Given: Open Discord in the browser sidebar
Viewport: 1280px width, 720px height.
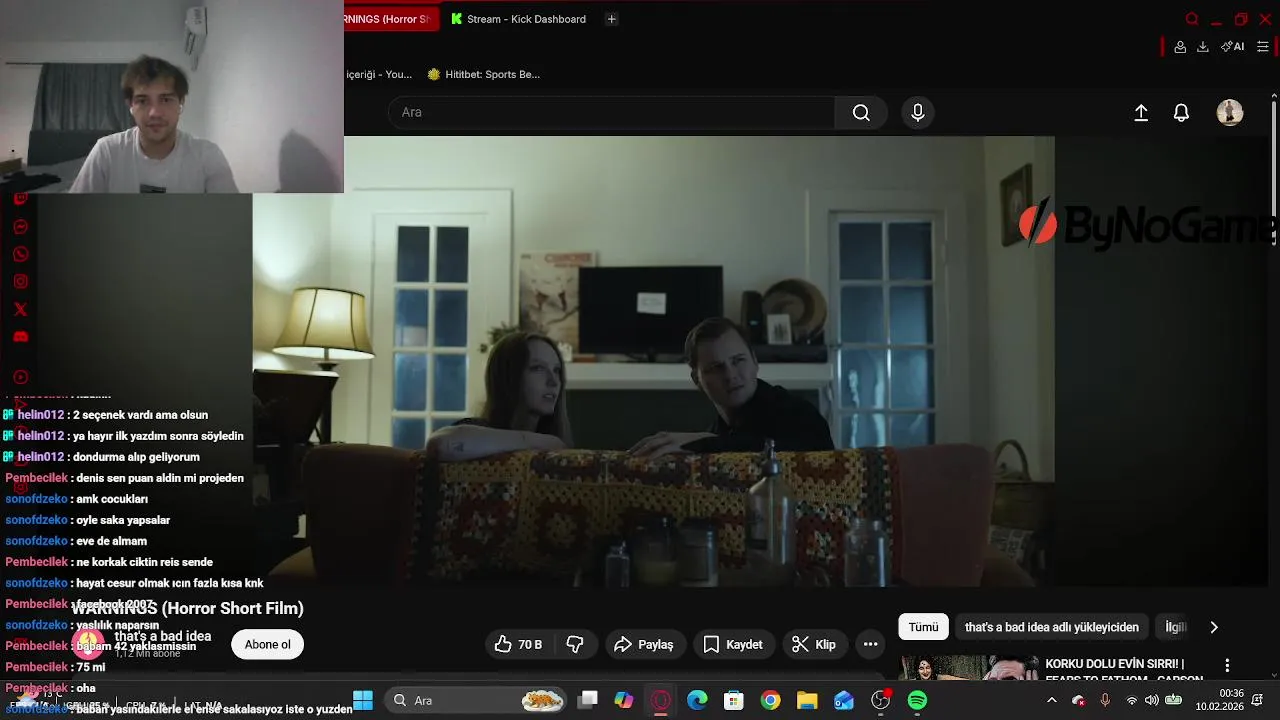Looking at the screenshot, I should (20, 336).
